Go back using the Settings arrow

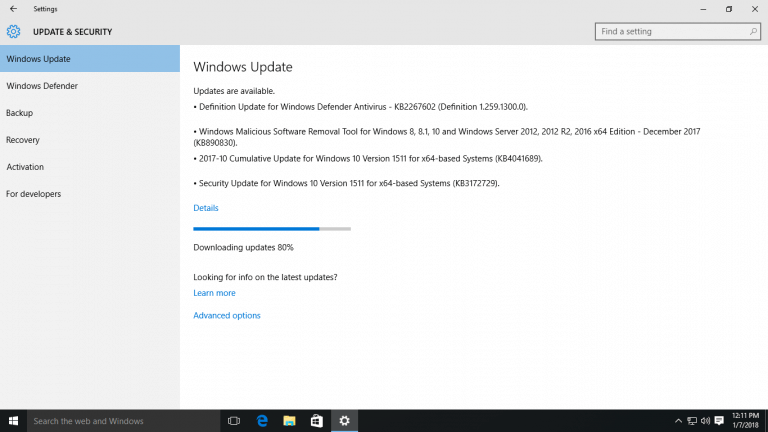click(x=13, y=9)
